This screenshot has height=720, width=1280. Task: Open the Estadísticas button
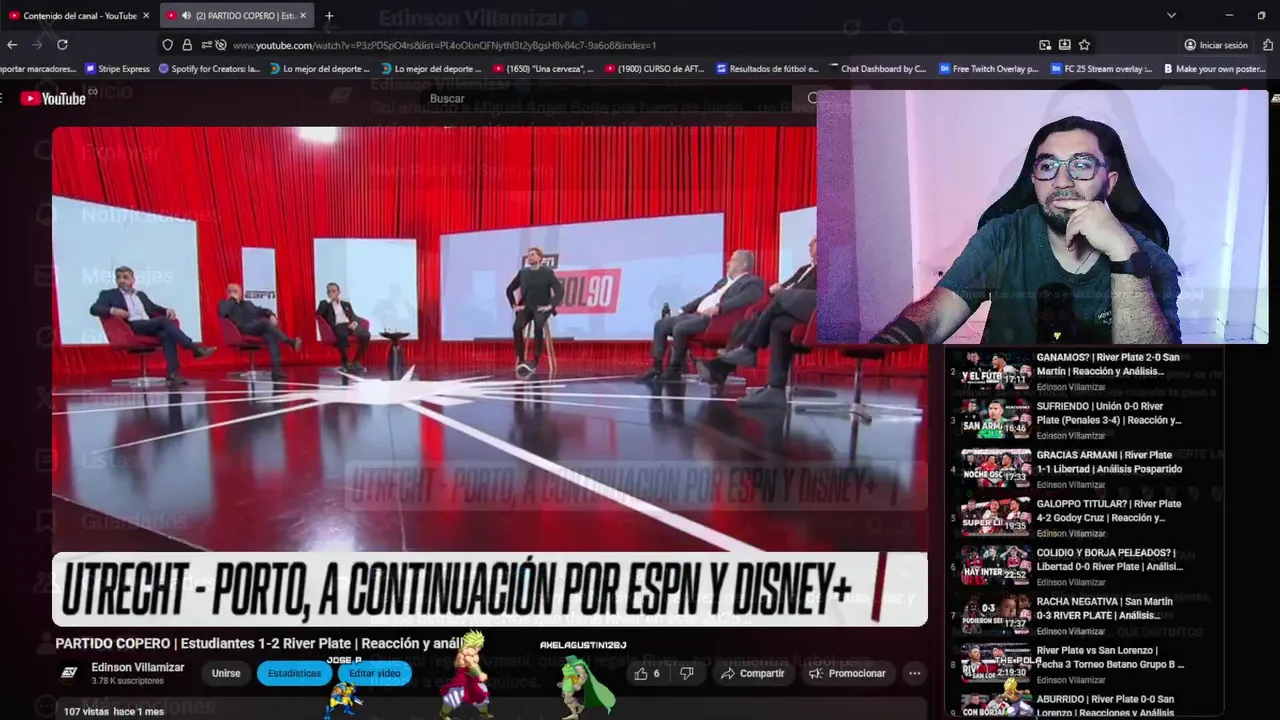click(294, 673)
